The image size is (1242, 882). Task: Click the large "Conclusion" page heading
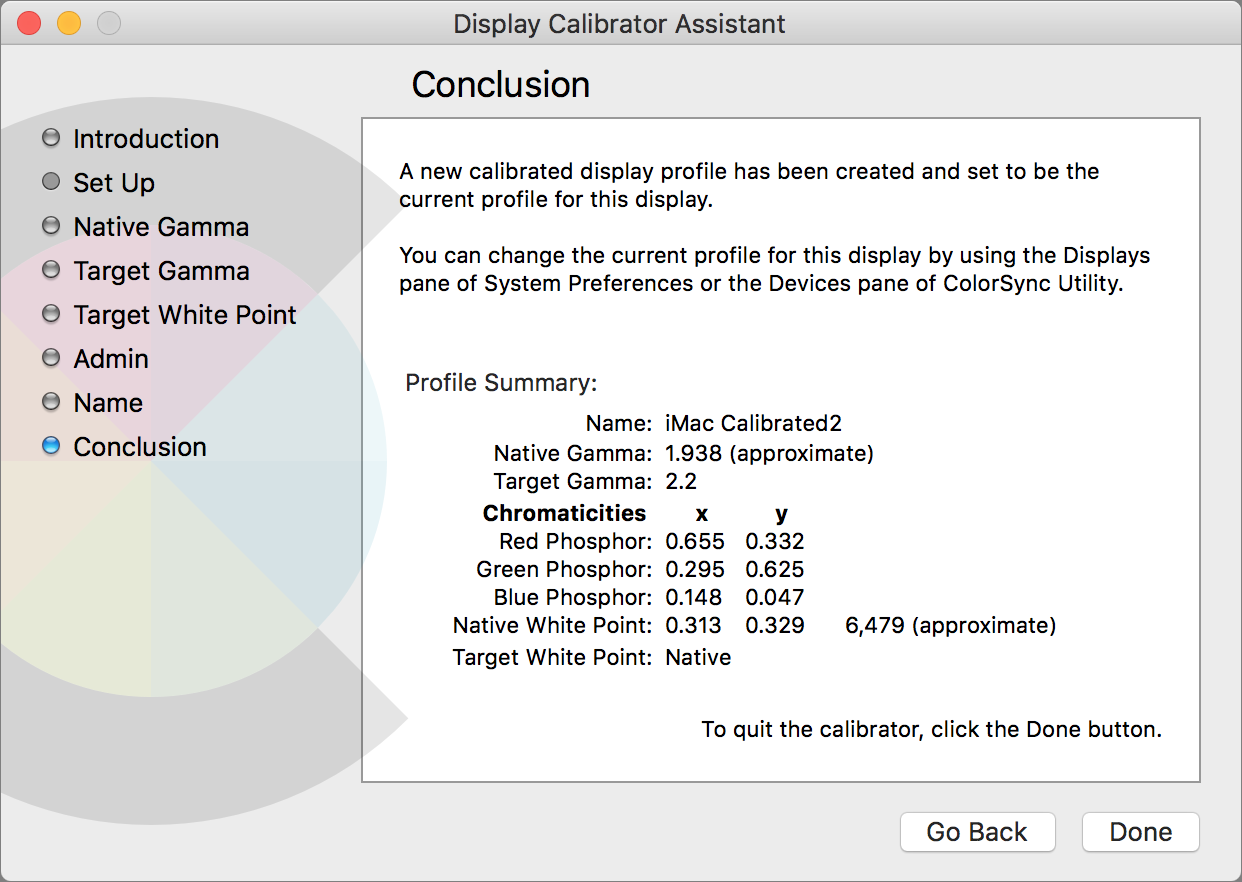pyautogui.click(x=501, y=84)
